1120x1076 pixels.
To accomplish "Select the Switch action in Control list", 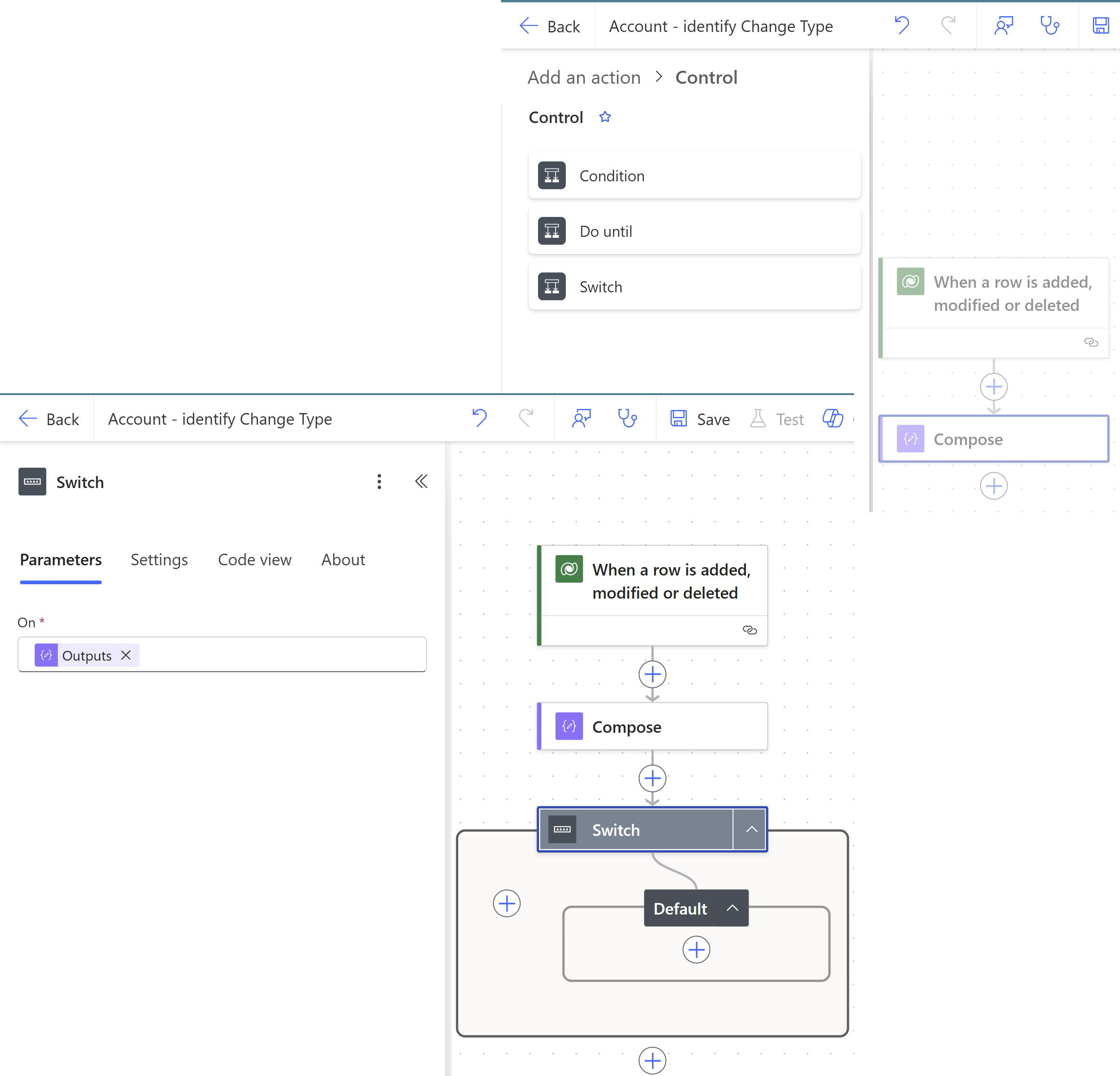I will [694, 286].
